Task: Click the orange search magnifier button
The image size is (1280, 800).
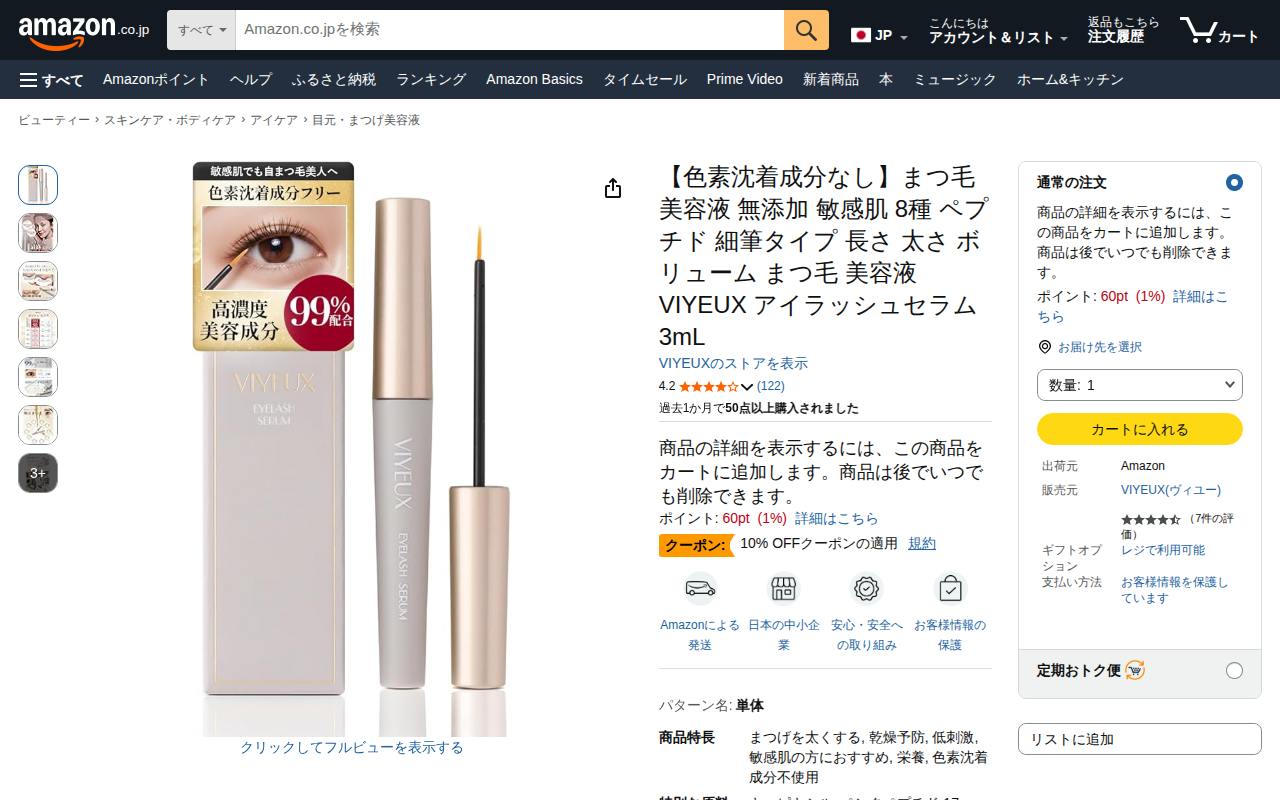Action: (x=806, y=30)
